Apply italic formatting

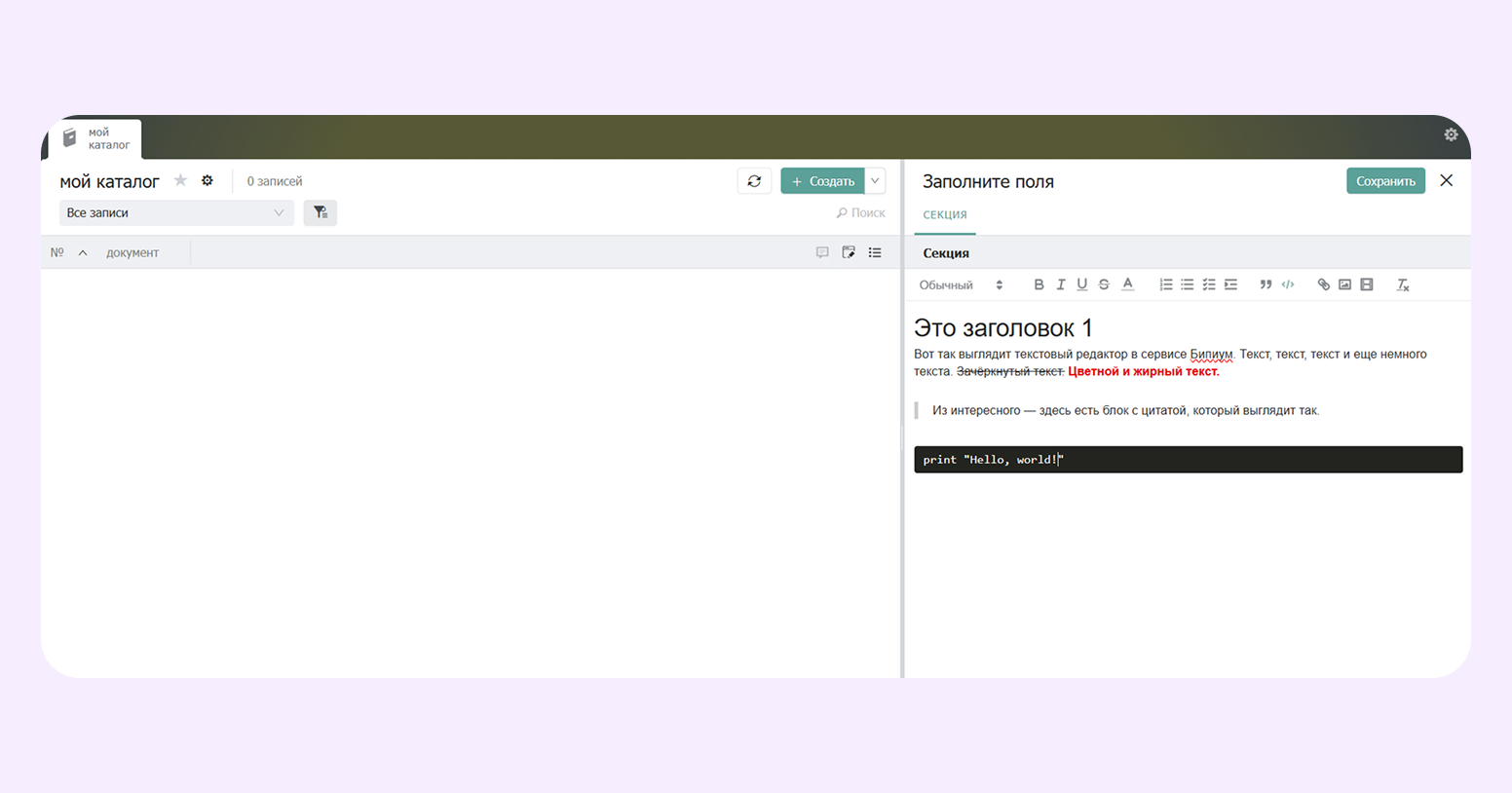(x=1060, y=283)
